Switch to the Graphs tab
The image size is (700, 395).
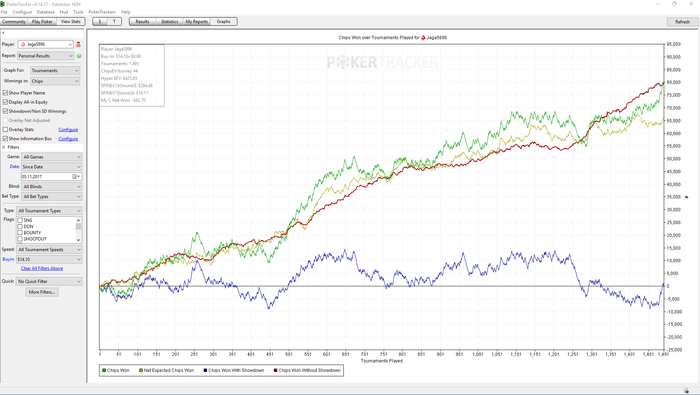pos(224,21)
